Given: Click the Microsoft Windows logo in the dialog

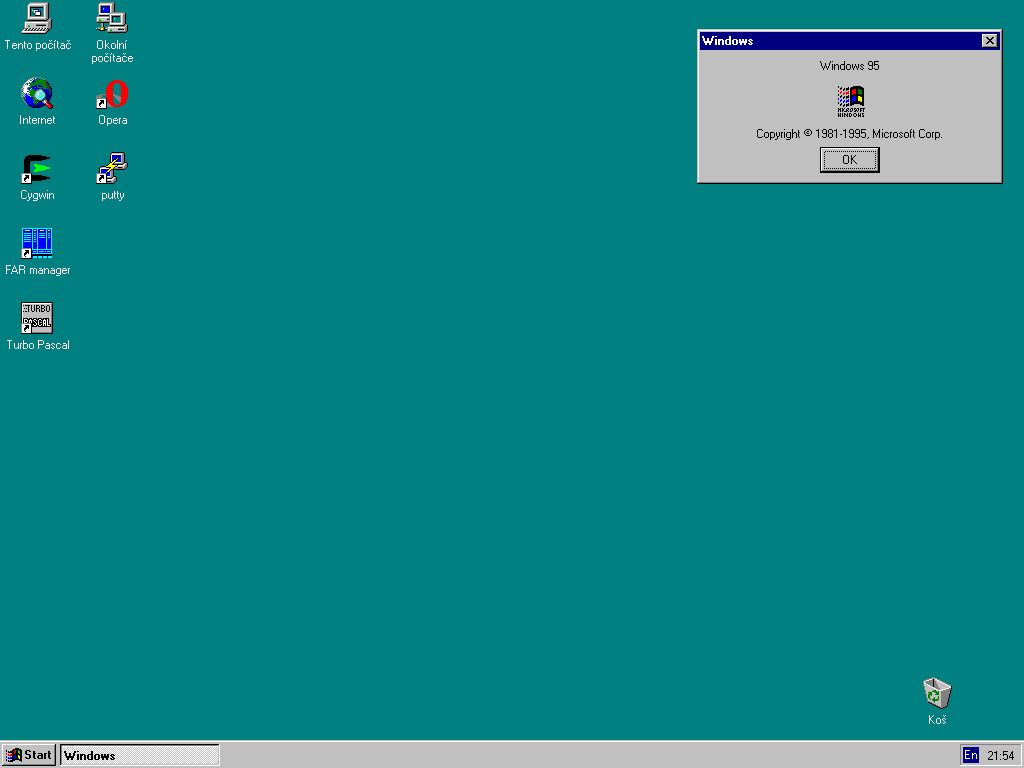Looking at the screenshot, I should [x=850, y=101].
